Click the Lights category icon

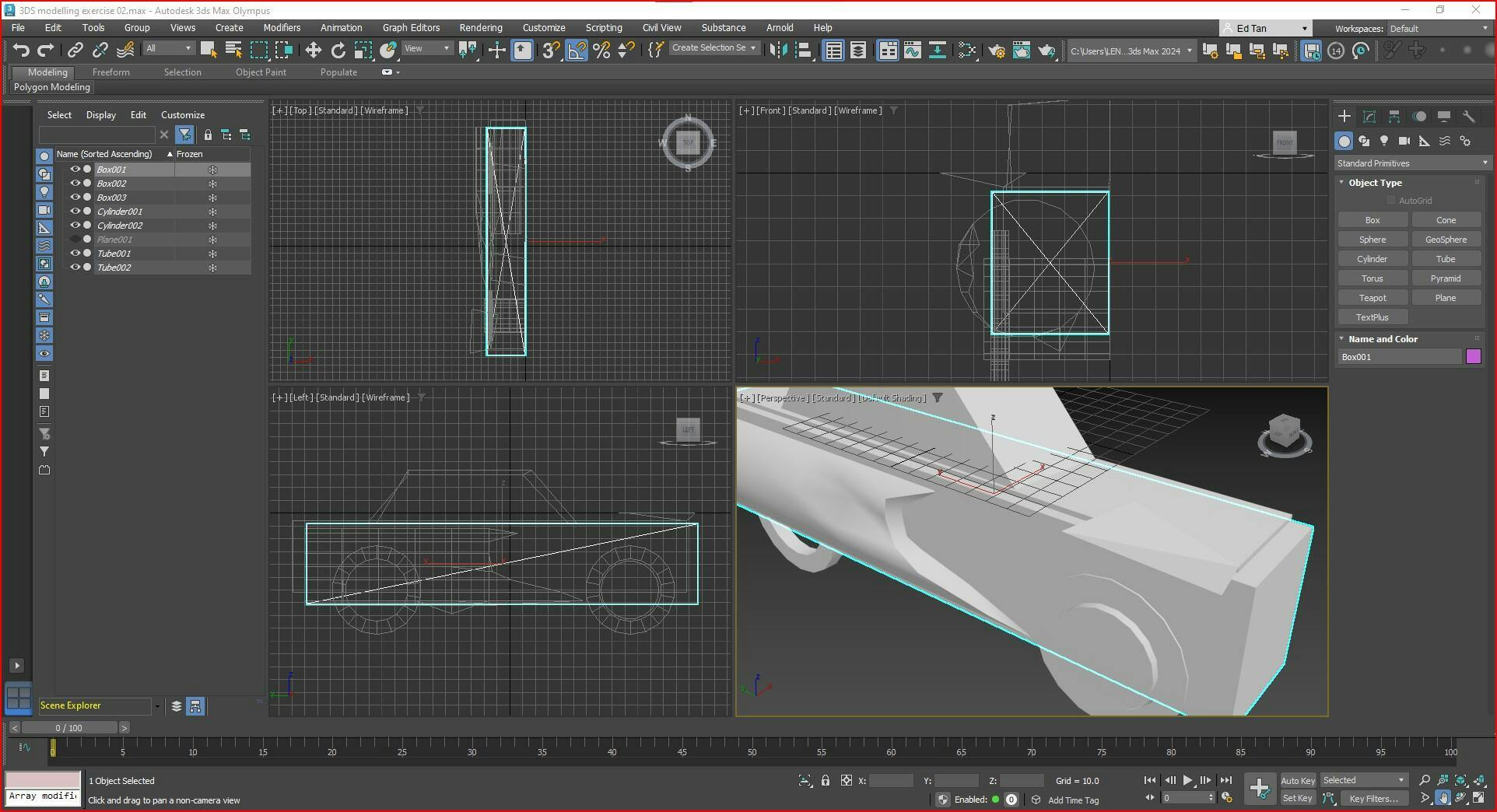1383,141
